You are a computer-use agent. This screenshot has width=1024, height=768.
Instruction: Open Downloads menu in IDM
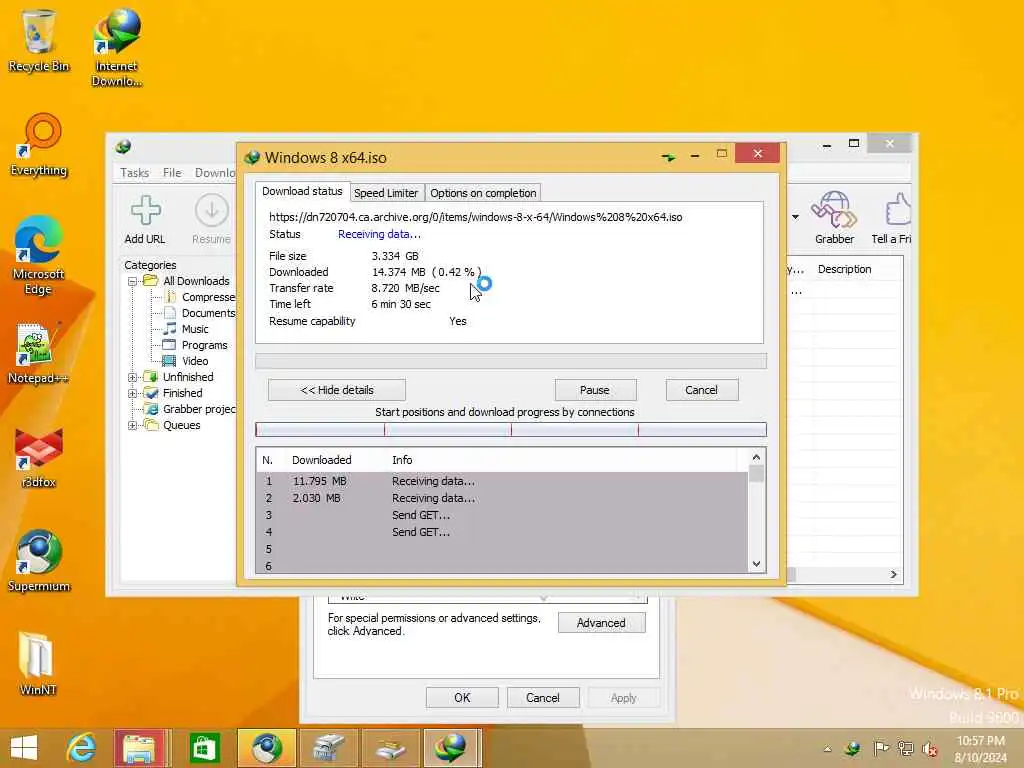pos(215,173)
